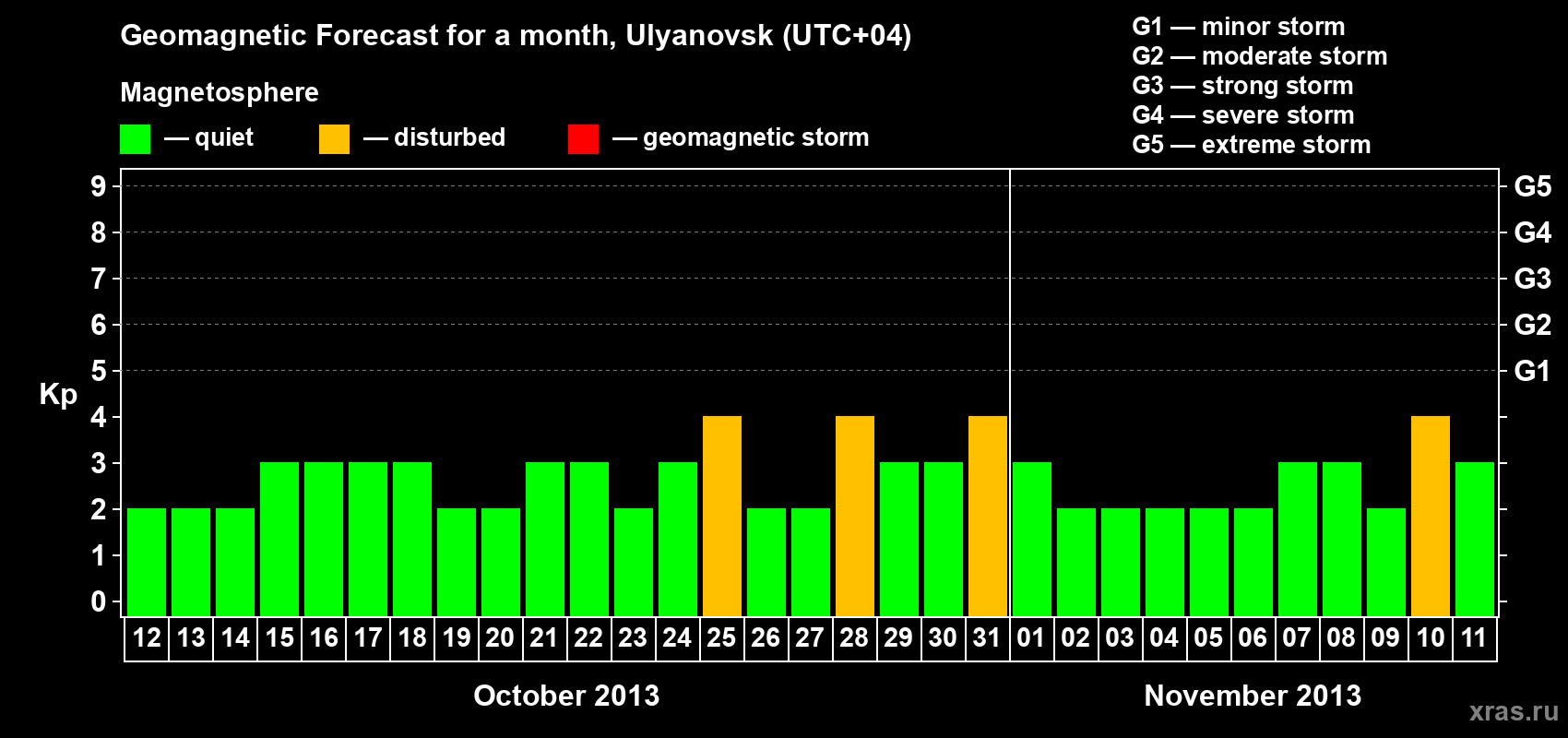This screenshot has height=738, width=1568.
Task: Click the green bar for November 04
Action: (1165, 562)
